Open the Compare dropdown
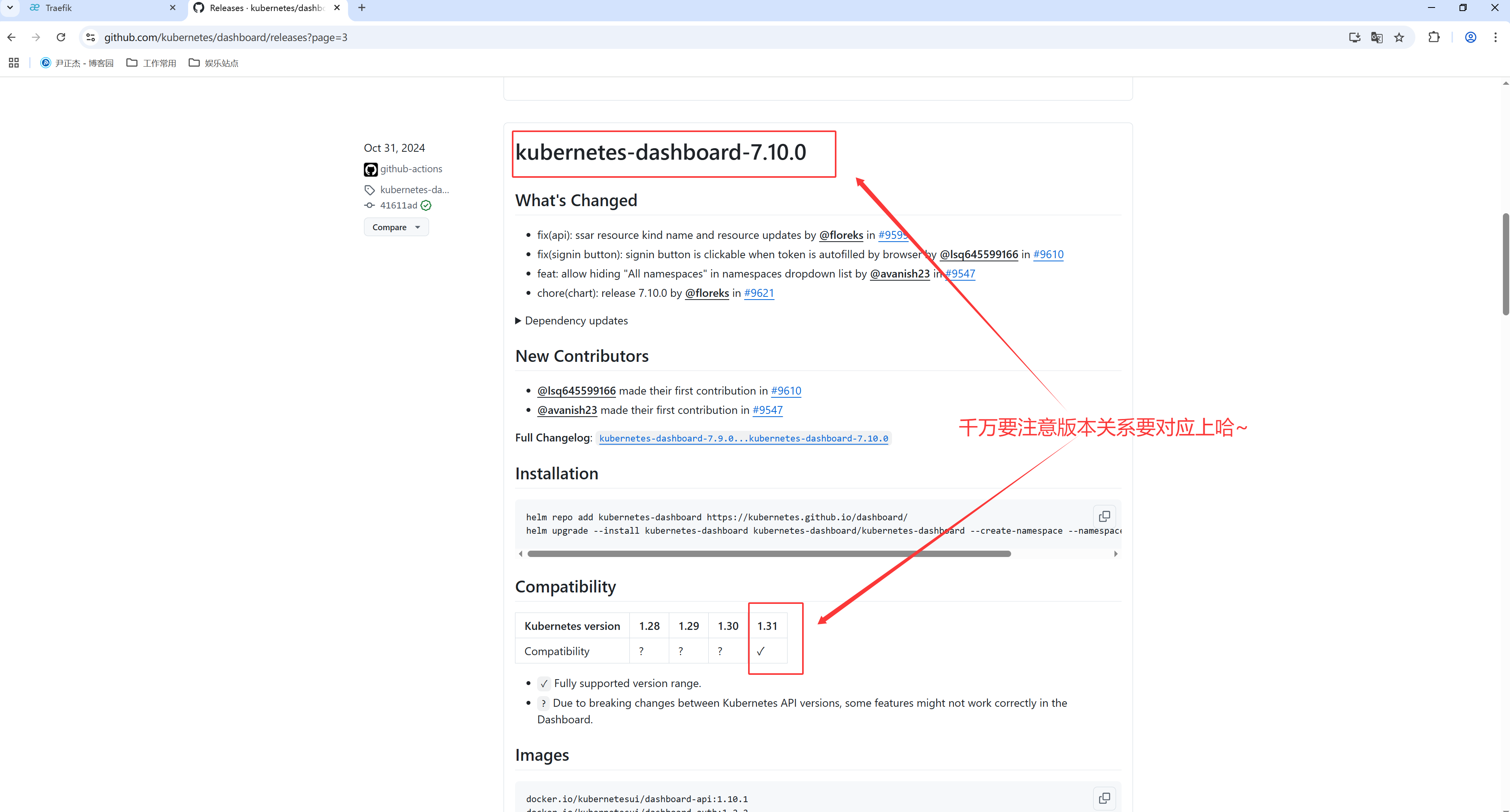 tap(396, 227)
